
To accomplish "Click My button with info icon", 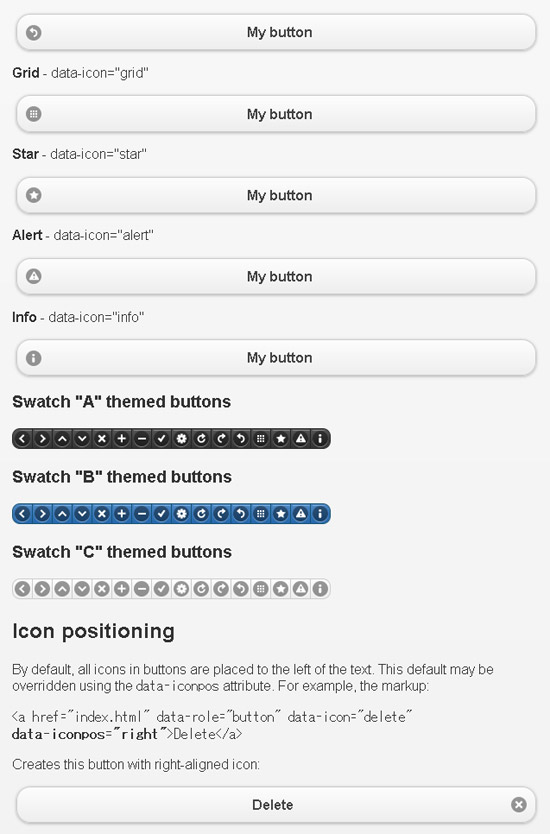I will tap(276, 358).
